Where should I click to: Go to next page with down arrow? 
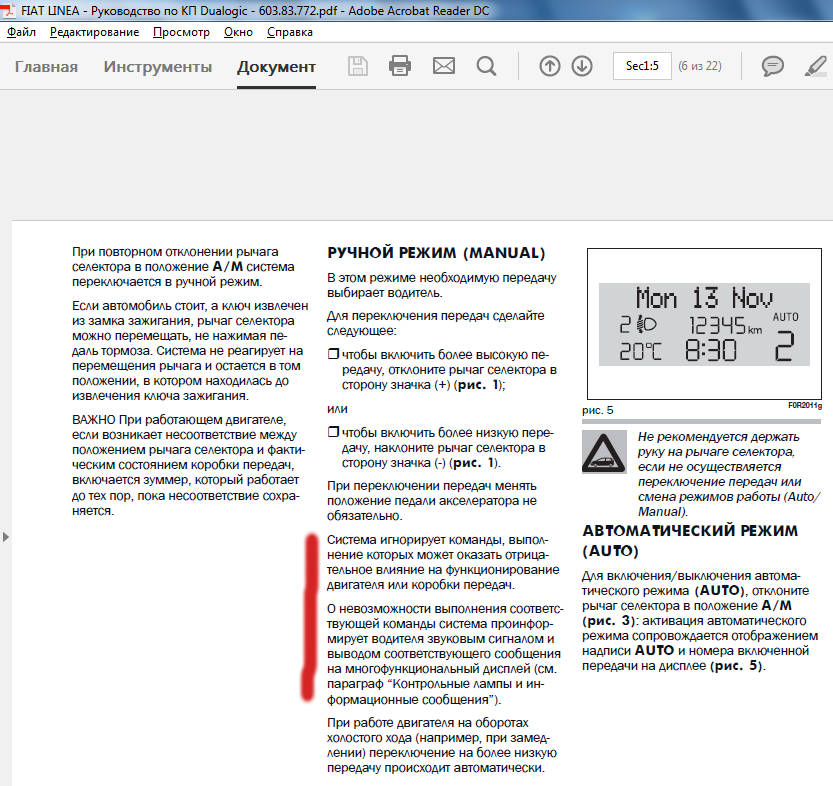coord(582,67)
